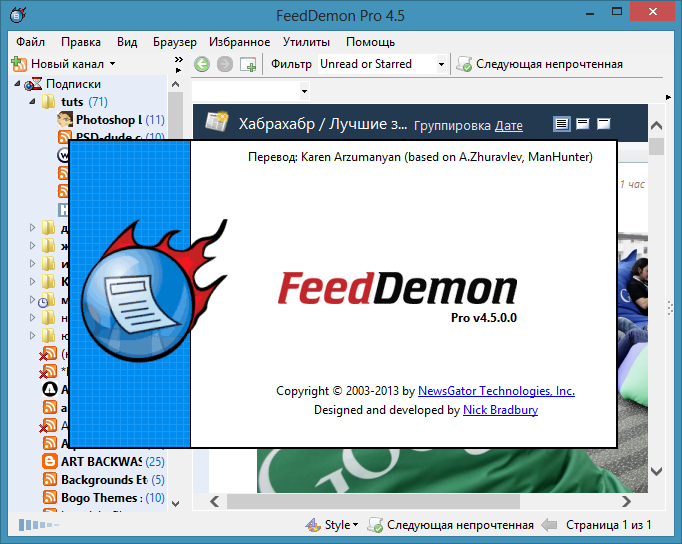682x544 pixels.
Task: Click the grey forward navigation arrow
Action: (x=225, y=64)
